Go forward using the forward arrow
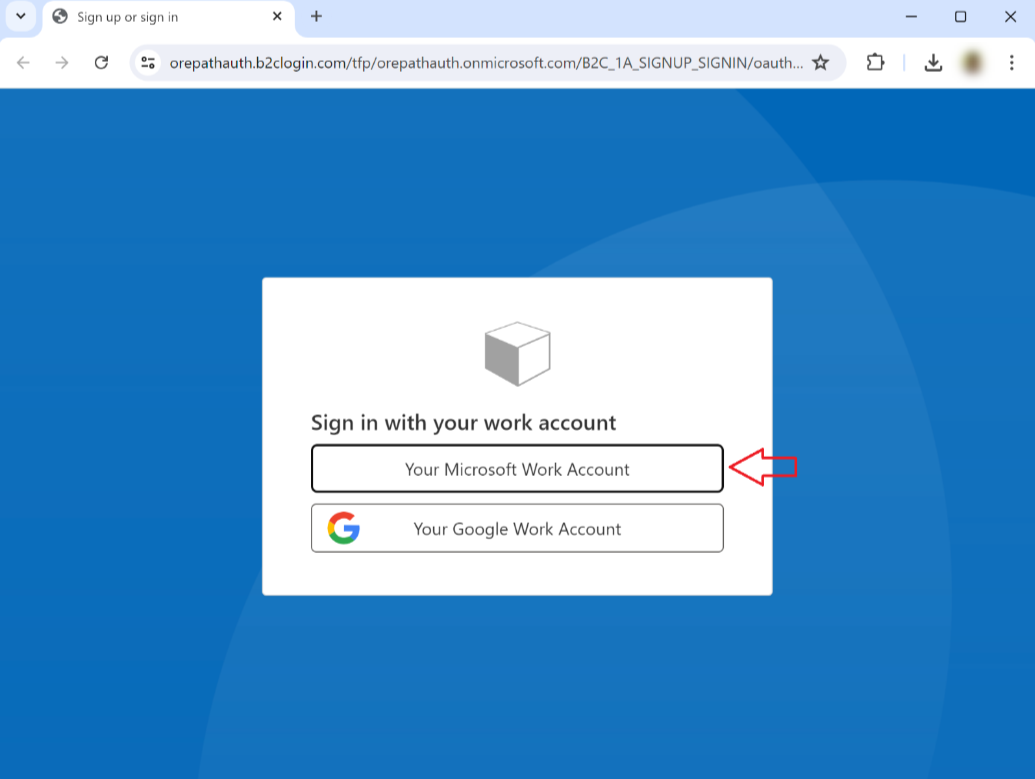 pyautogui.click(x=62, y=63)
